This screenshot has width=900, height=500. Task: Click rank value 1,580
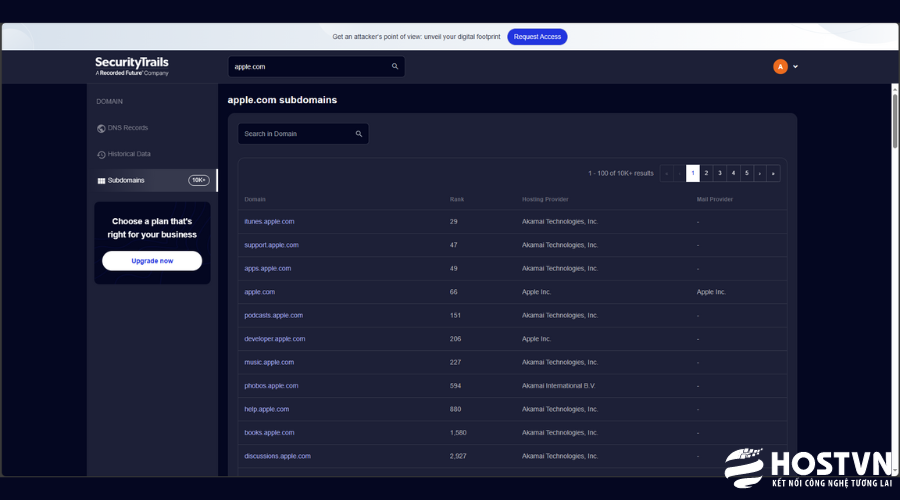pos(458,433)
